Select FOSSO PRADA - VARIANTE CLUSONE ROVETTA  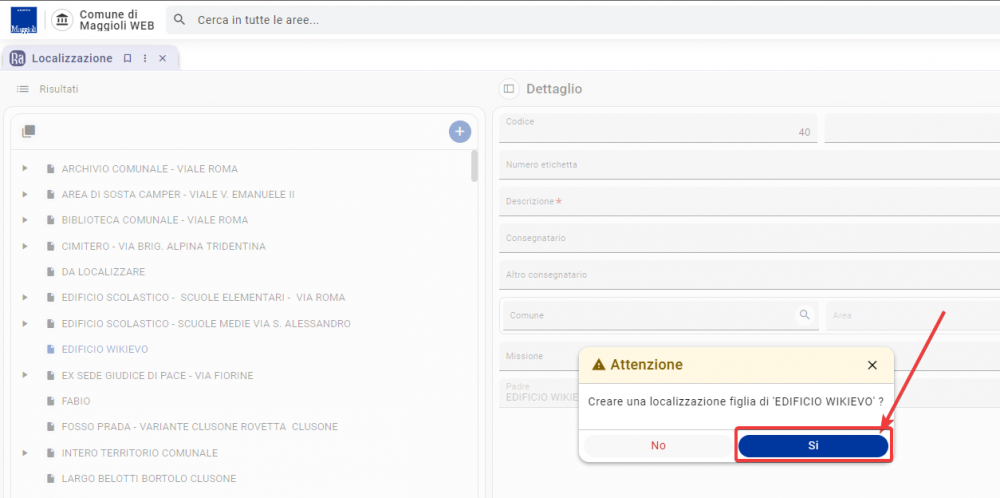200,427
